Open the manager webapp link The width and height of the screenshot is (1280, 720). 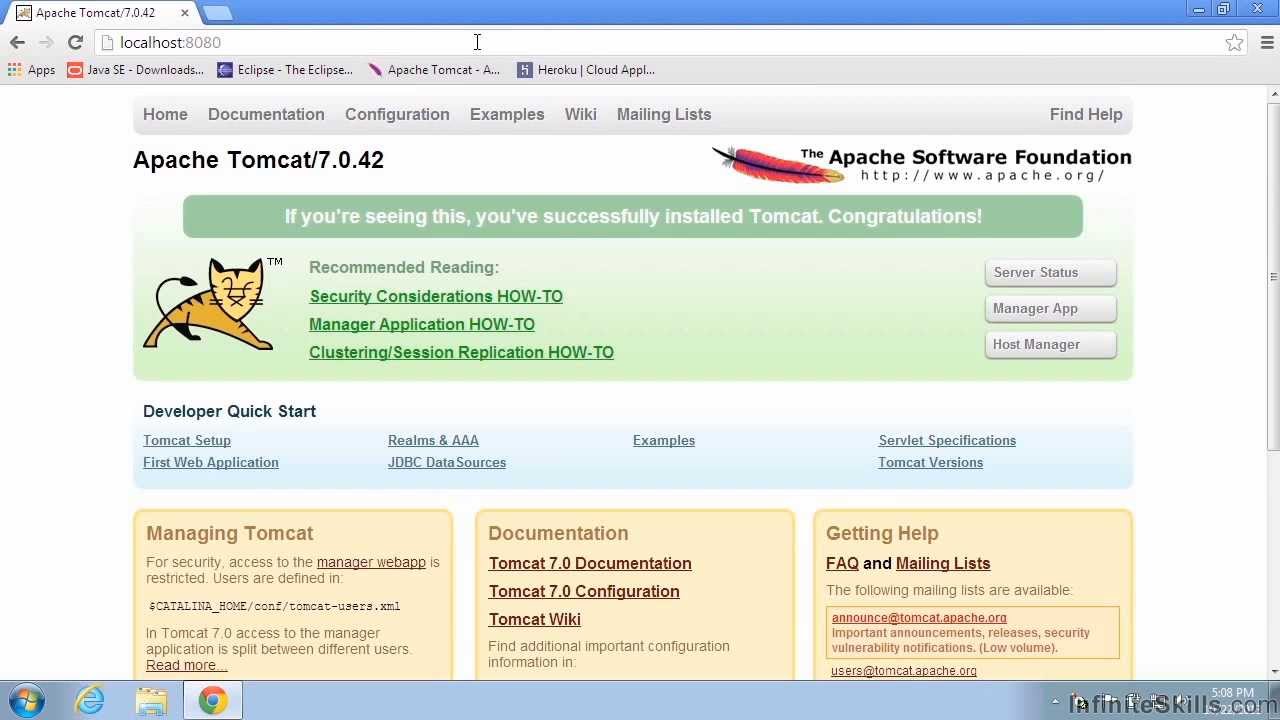click(x=371, y=562)
